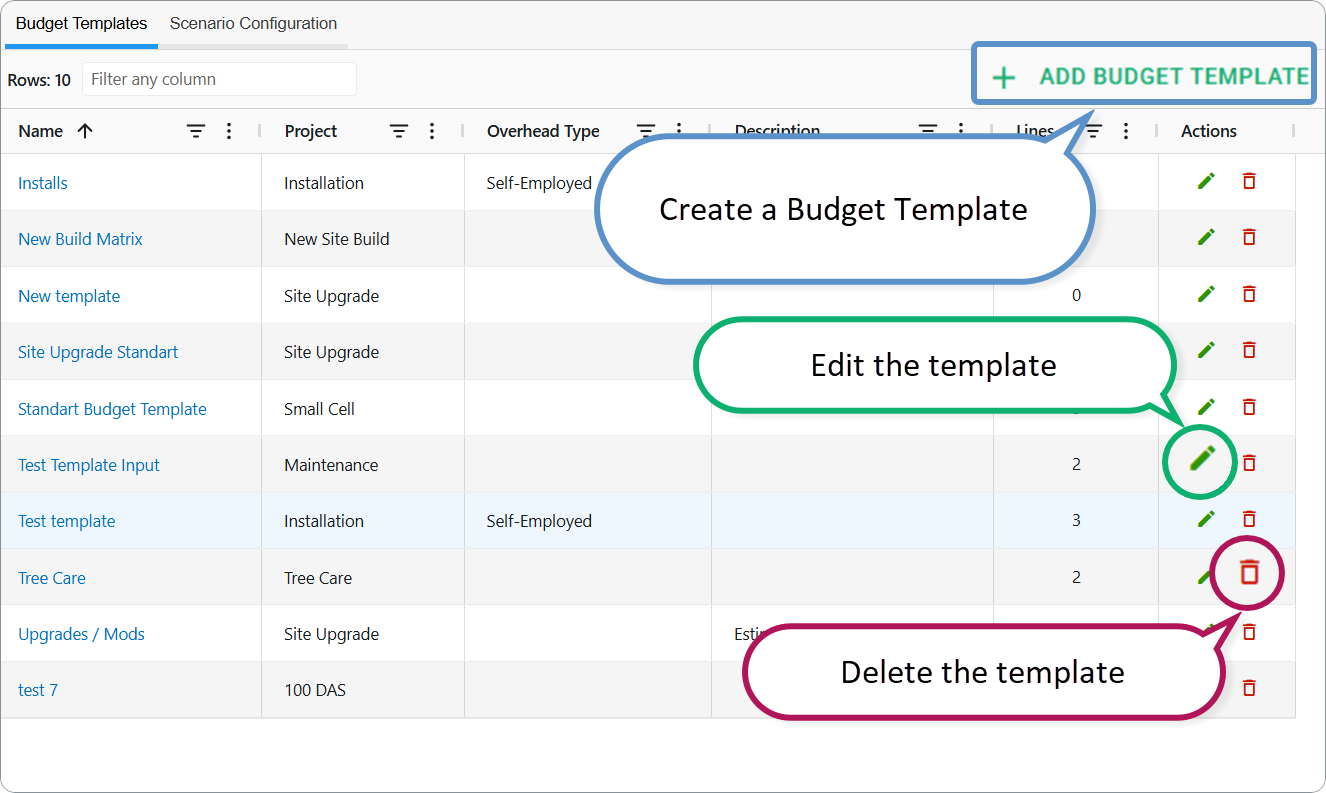Select Installation in the Installs row
Screen dimensions: 1326x793
click(x=324, y=183)
